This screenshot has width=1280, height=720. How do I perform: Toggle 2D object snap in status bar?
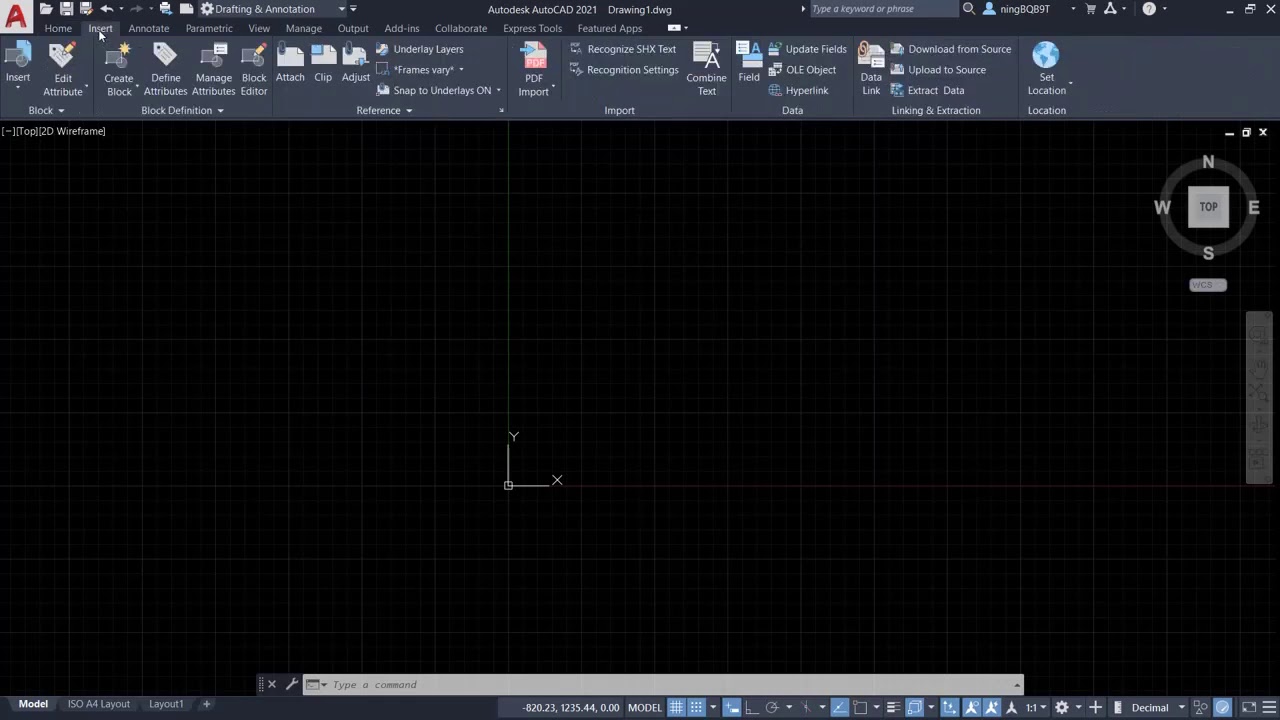click(859, 707)
